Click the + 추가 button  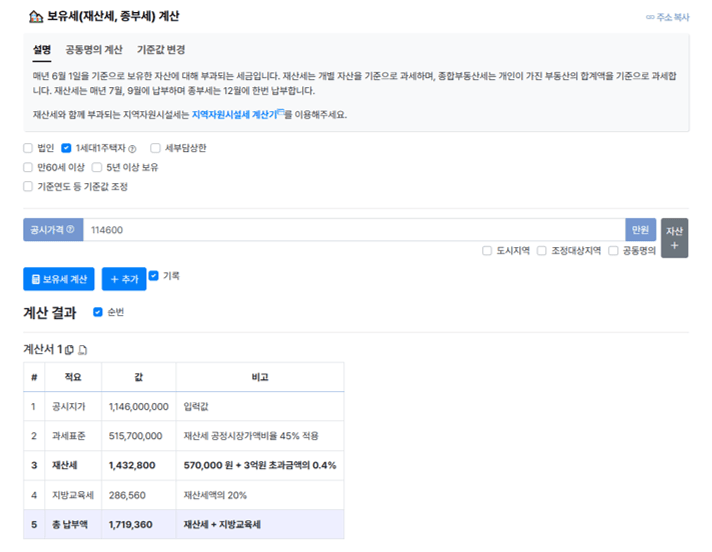pyautogui.click(x=124, y=279)
